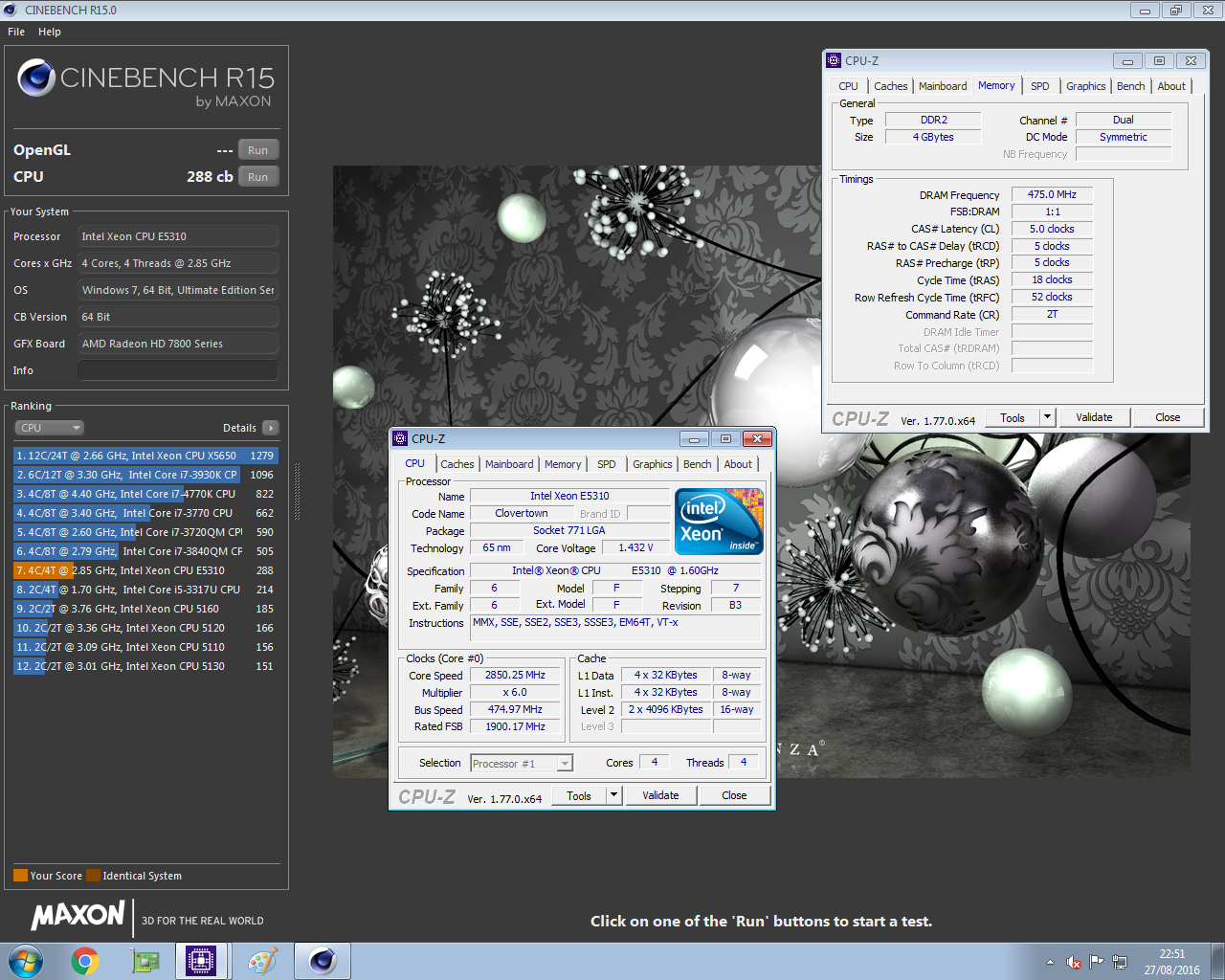The width and height of the screenshot is (1225, 980).
Task: Switch to Memory tab in front CPU-Z
Action: coord(563,464)
